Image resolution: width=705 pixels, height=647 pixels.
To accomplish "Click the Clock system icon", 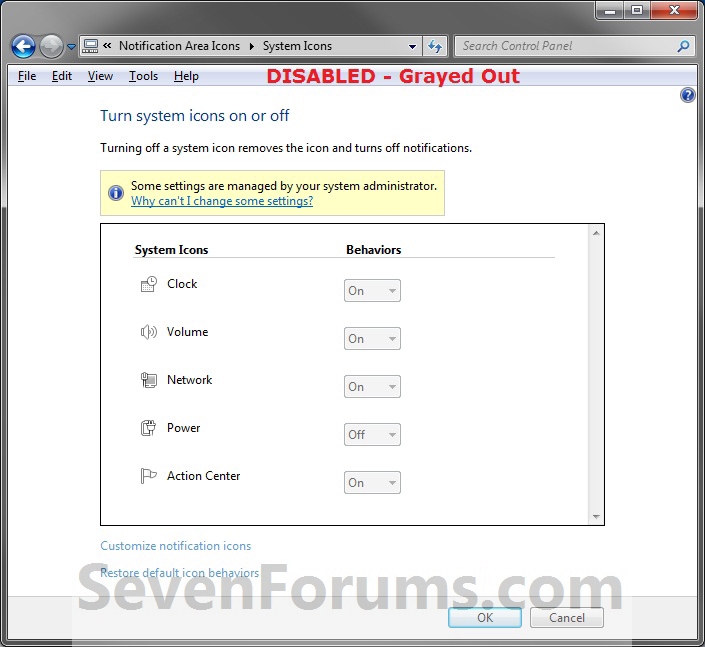I will pyautogui.click(x=149, y=284).
